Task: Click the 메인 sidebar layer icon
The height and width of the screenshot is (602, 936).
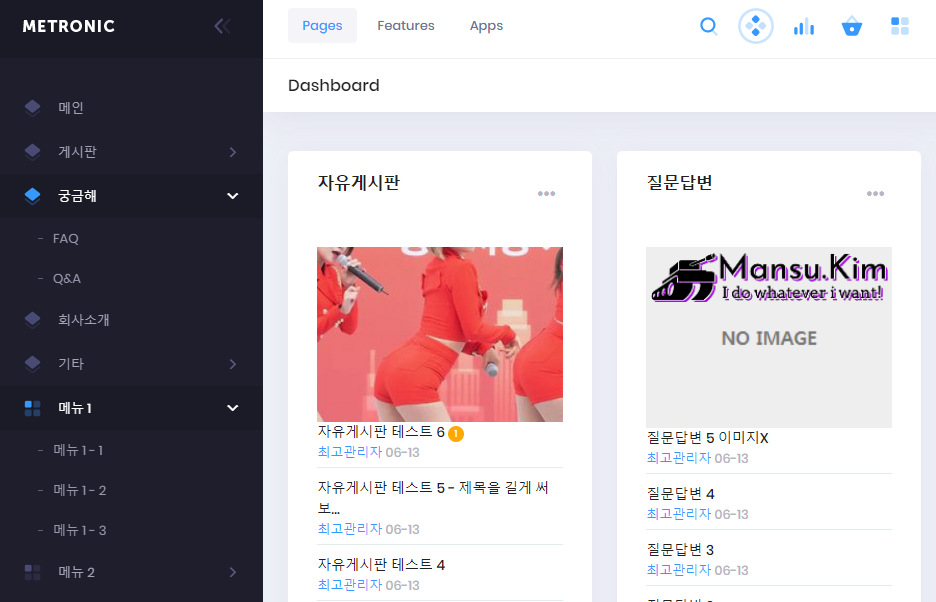Action: click(33, 108)
